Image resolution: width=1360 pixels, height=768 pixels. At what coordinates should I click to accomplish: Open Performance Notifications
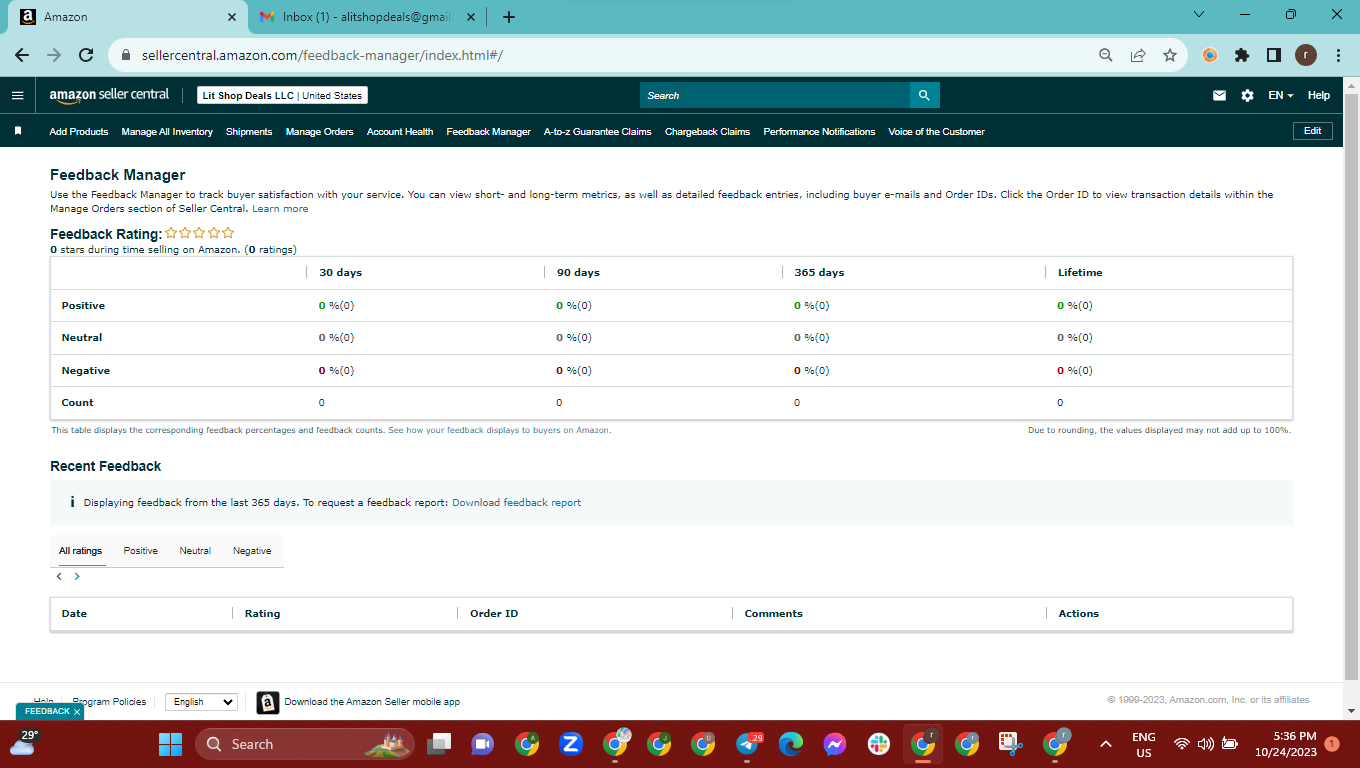tap(819, 132)
